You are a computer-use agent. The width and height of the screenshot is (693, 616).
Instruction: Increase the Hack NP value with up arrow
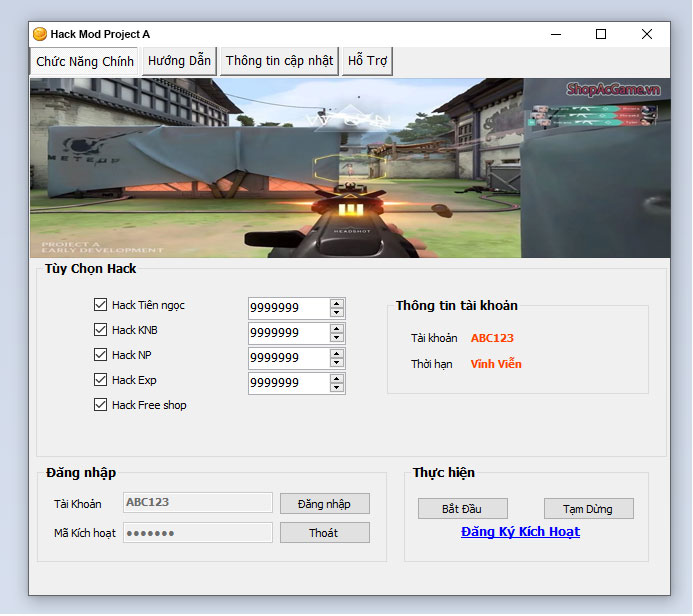click(x=337, y=354)
